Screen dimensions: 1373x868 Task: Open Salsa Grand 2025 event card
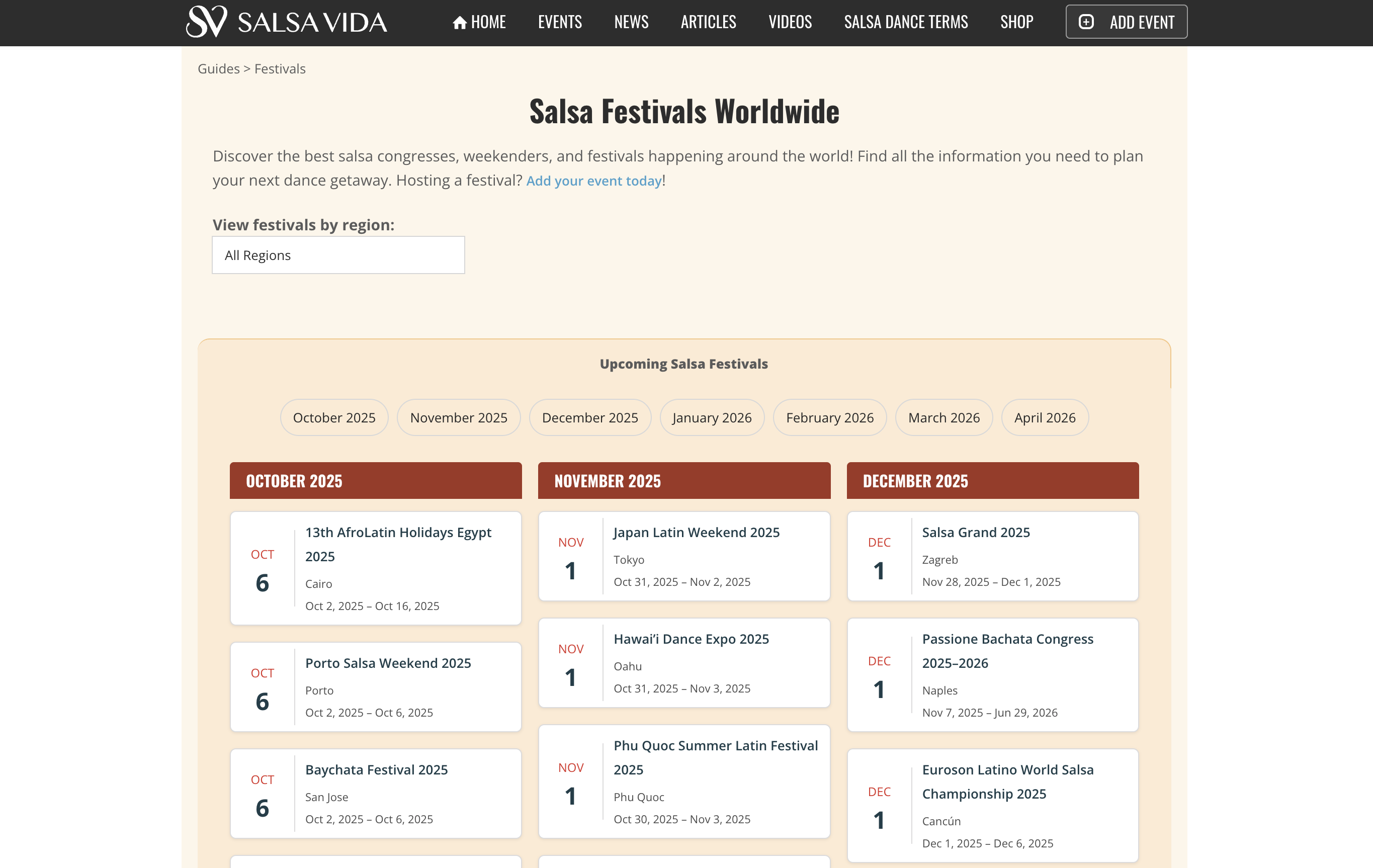[976, 532]
